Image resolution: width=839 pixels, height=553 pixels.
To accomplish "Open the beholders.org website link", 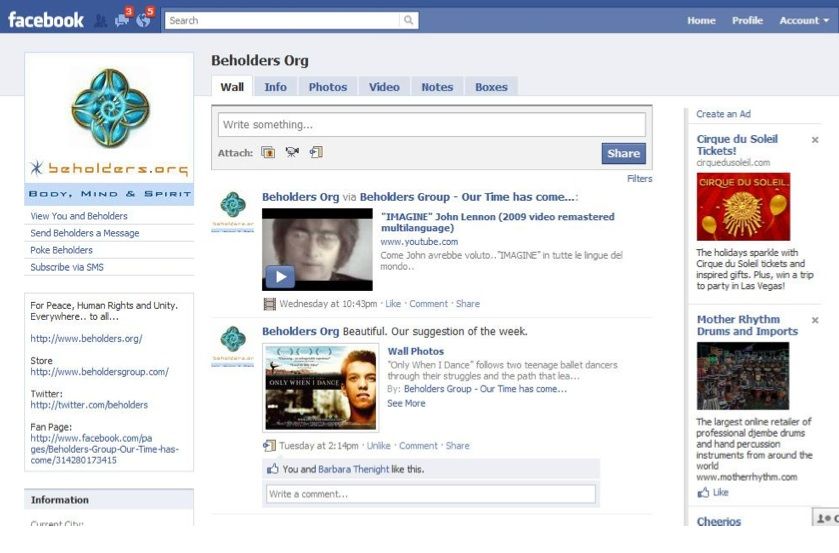I will coord(86,338).
